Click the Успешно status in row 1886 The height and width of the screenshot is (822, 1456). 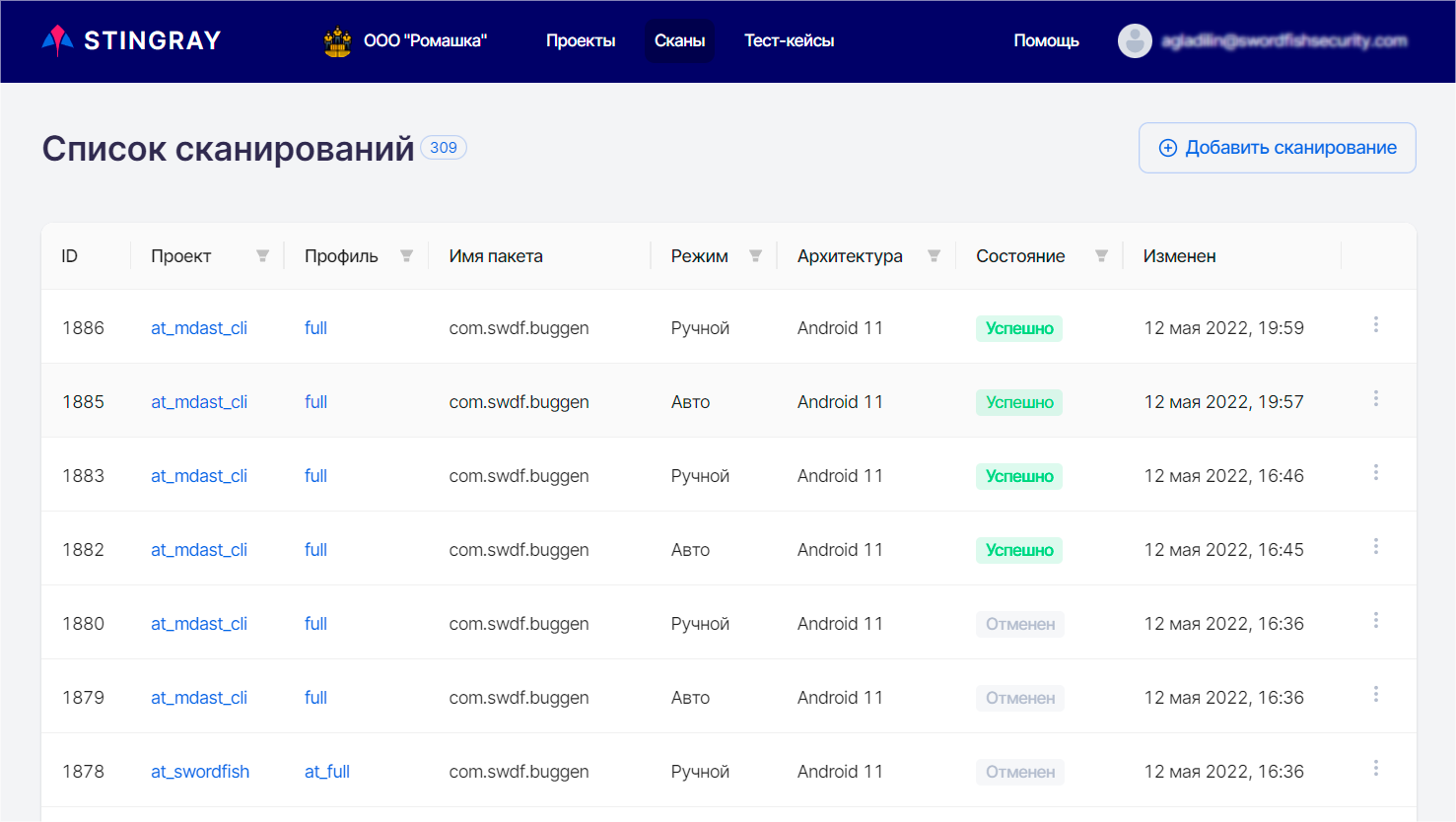click(1019, 328)
